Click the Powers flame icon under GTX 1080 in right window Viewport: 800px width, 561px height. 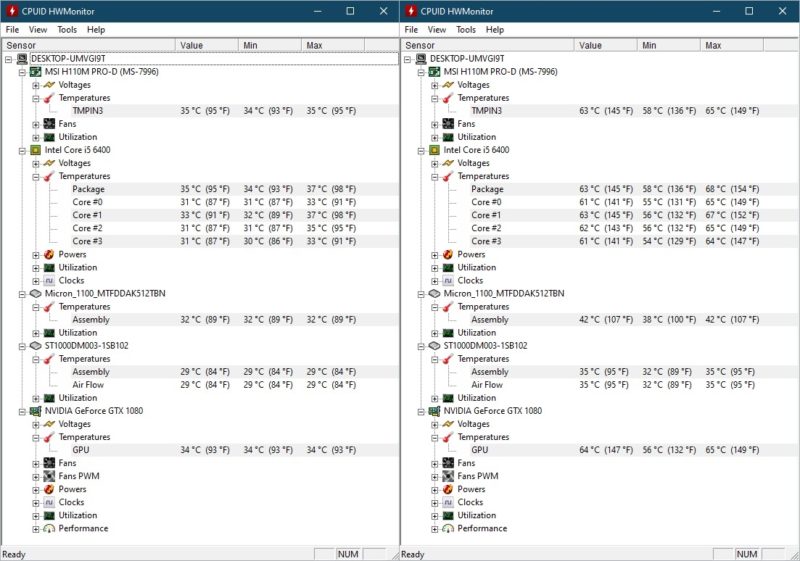[x=448, y=489]
